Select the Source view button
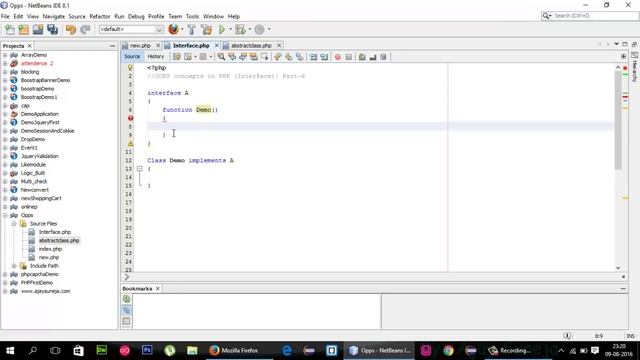 pos(132,57)
